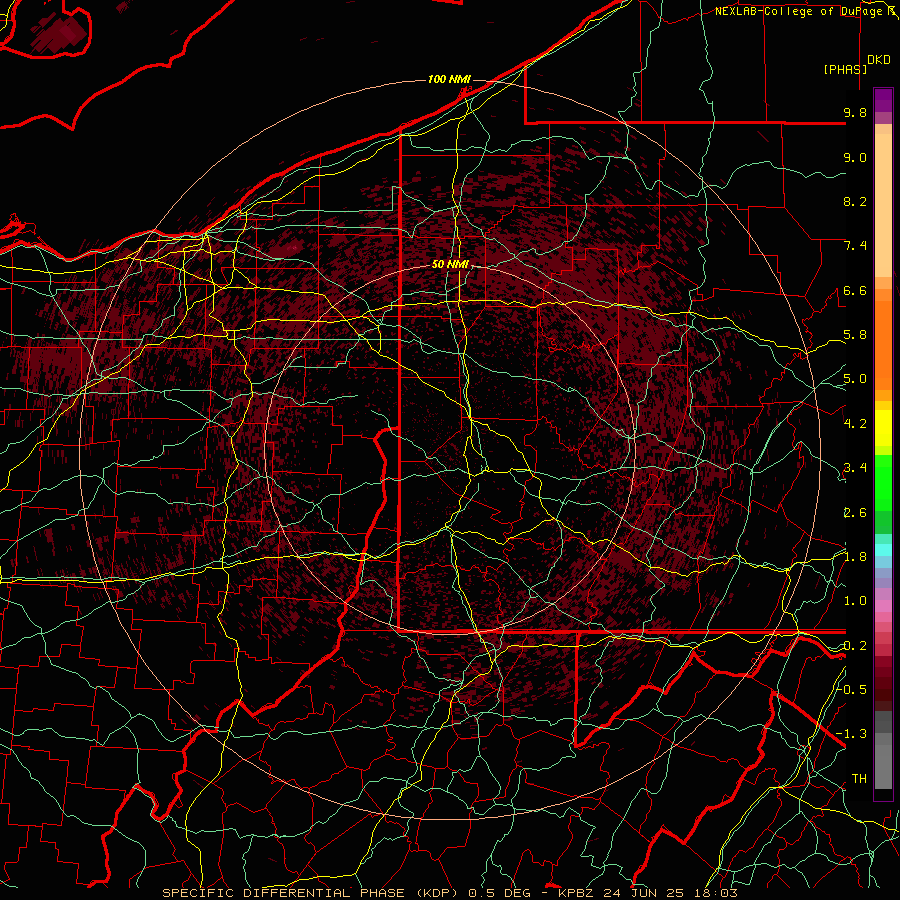Click the 5.0 scale value
The image size is (900, 900).
[x=855, y=379]
